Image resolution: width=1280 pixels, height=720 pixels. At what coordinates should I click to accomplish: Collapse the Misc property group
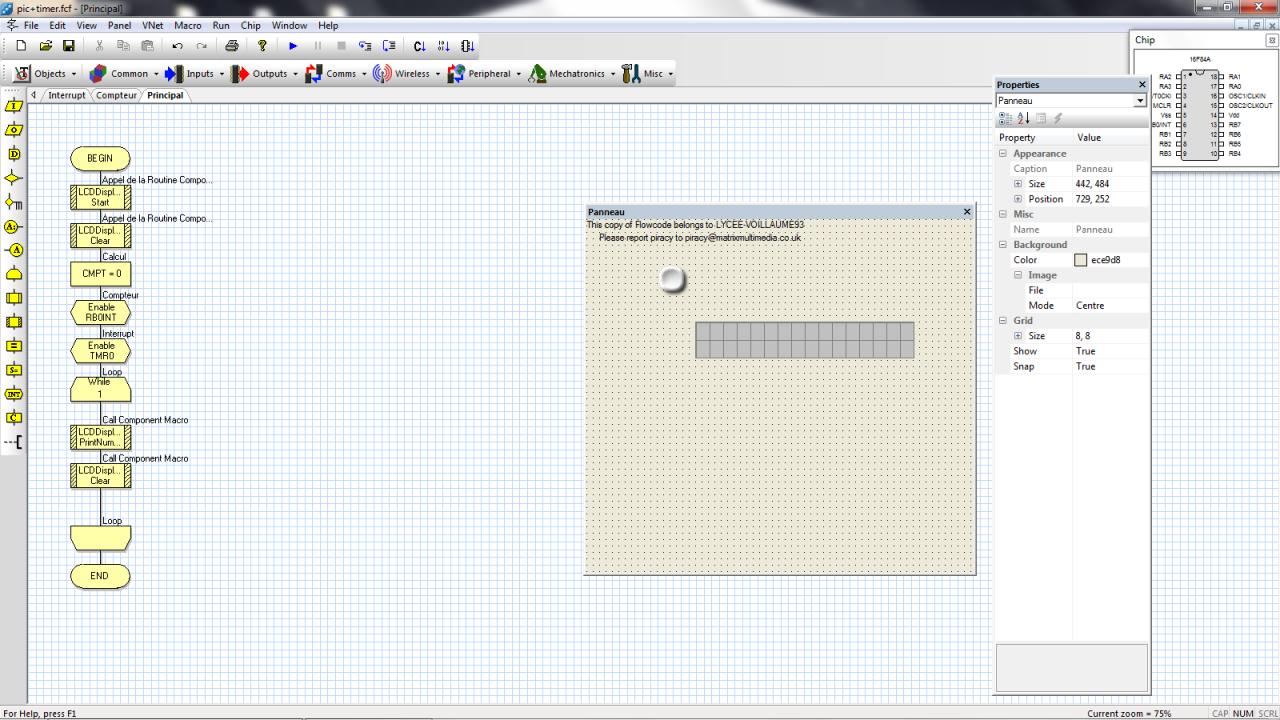click(1003, 214)
